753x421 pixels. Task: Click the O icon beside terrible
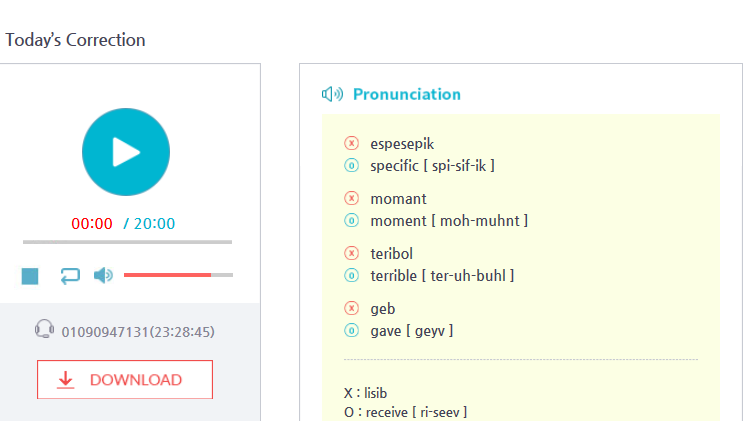coord(352,276)
